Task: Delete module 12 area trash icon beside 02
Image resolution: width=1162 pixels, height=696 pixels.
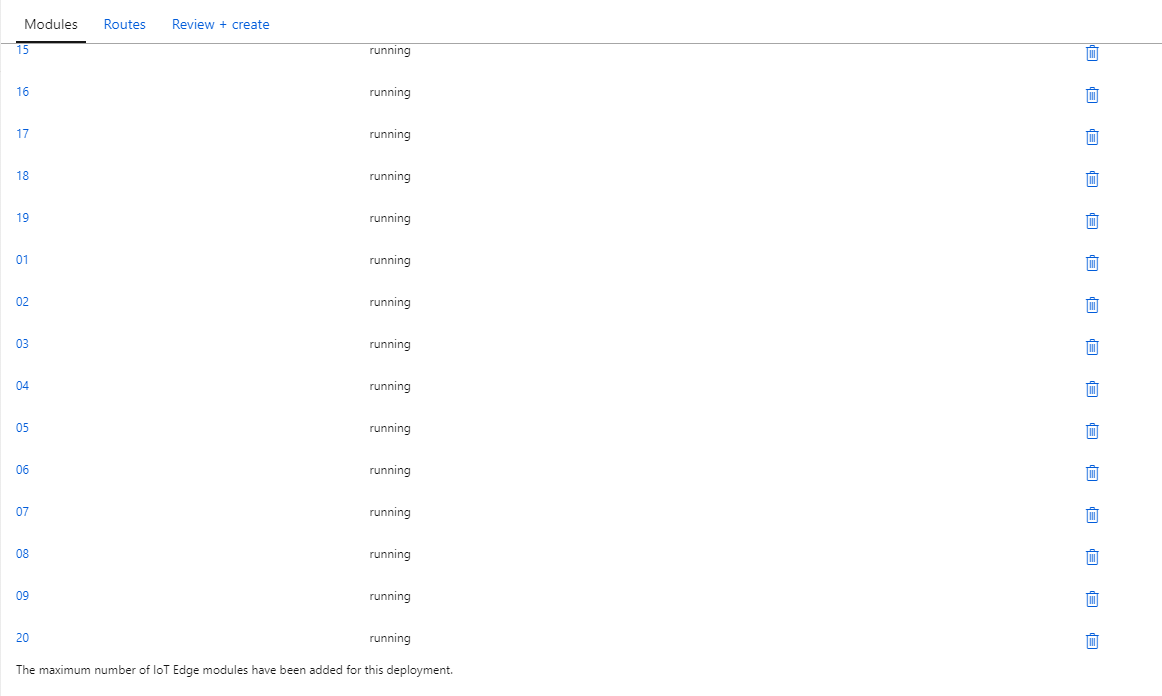Action: click(1092, 305)
